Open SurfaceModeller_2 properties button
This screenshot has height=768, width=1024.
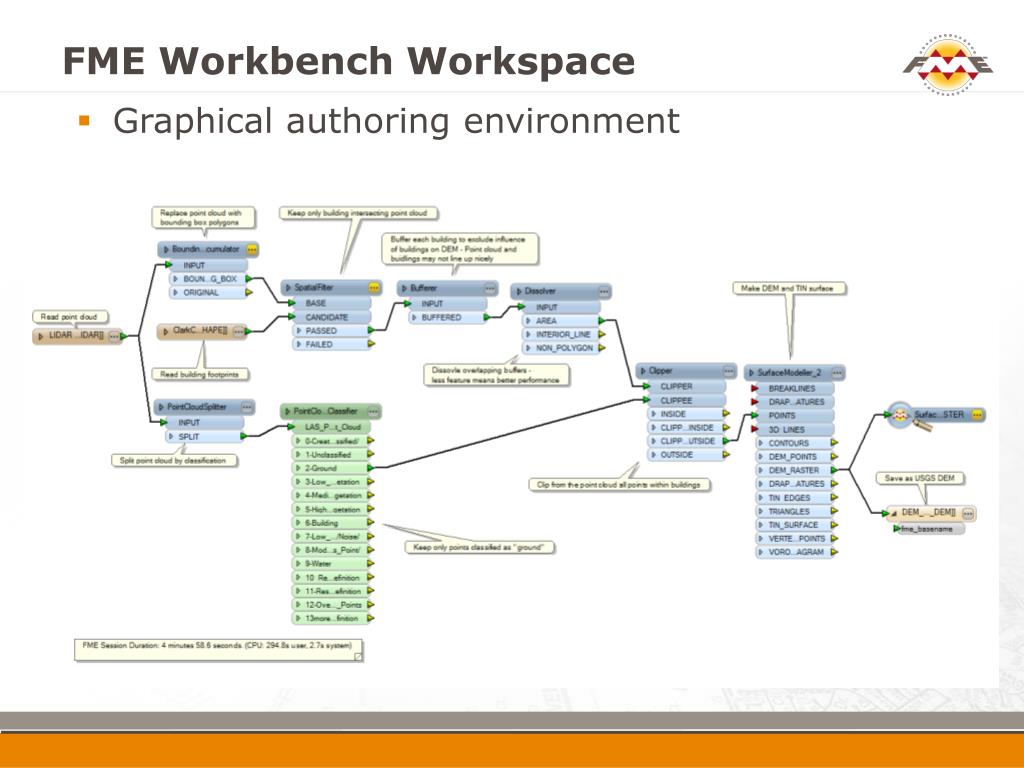click(837, 373)
